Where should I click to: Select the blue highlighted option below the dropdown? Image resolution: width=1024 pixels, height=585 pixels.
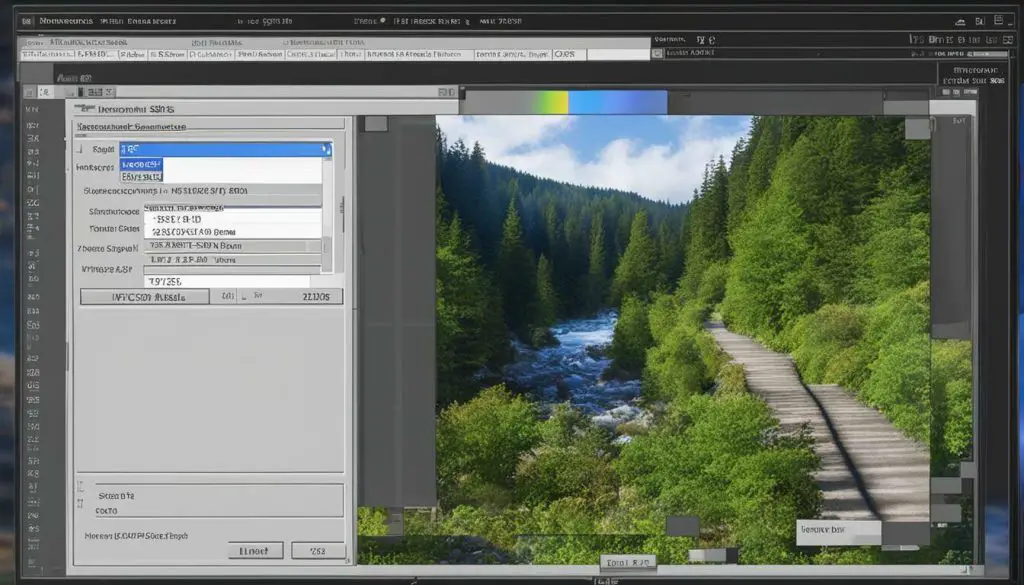pos(141,165)
